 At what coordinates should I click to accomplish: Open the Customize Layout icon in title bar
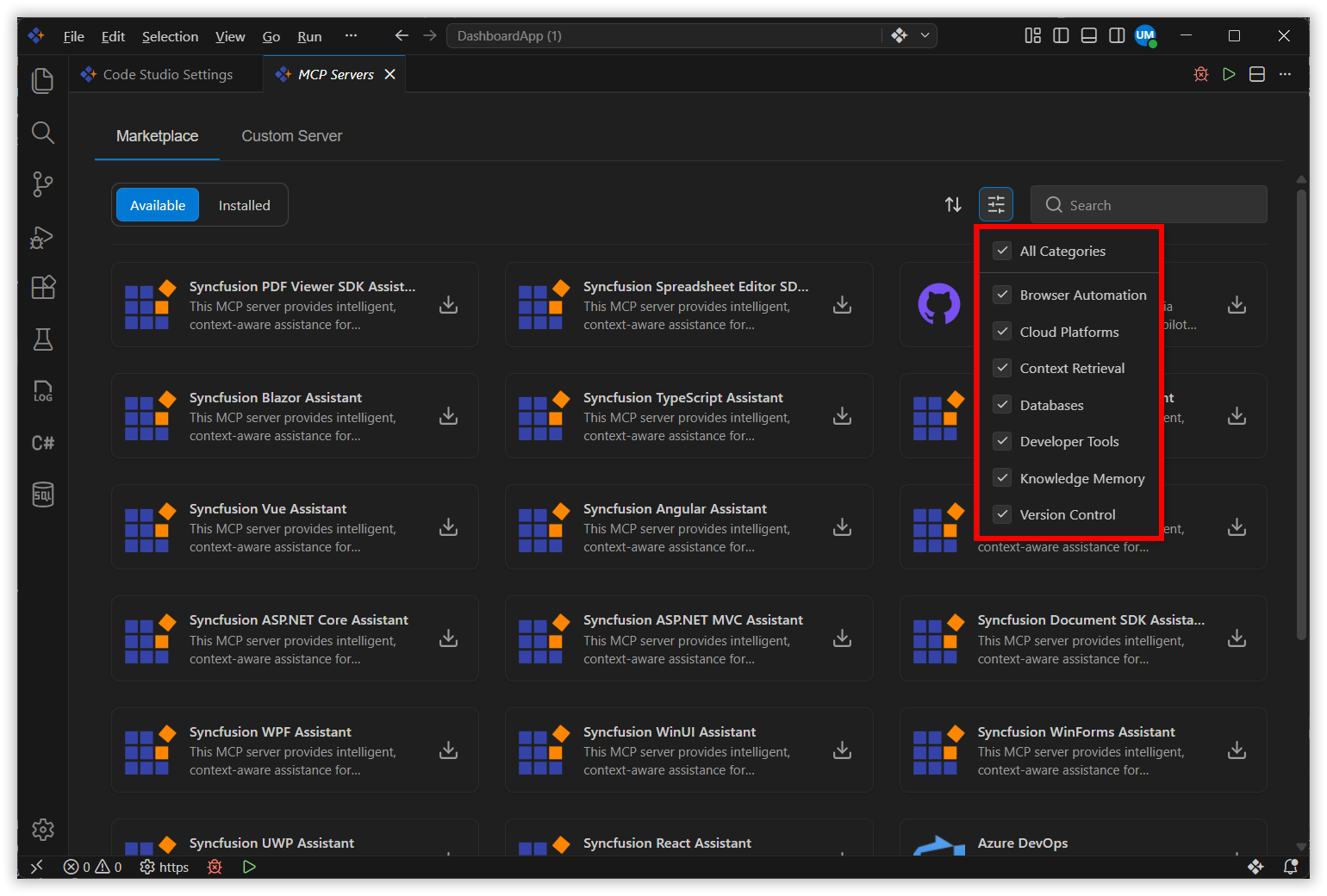click(1032, 35)
